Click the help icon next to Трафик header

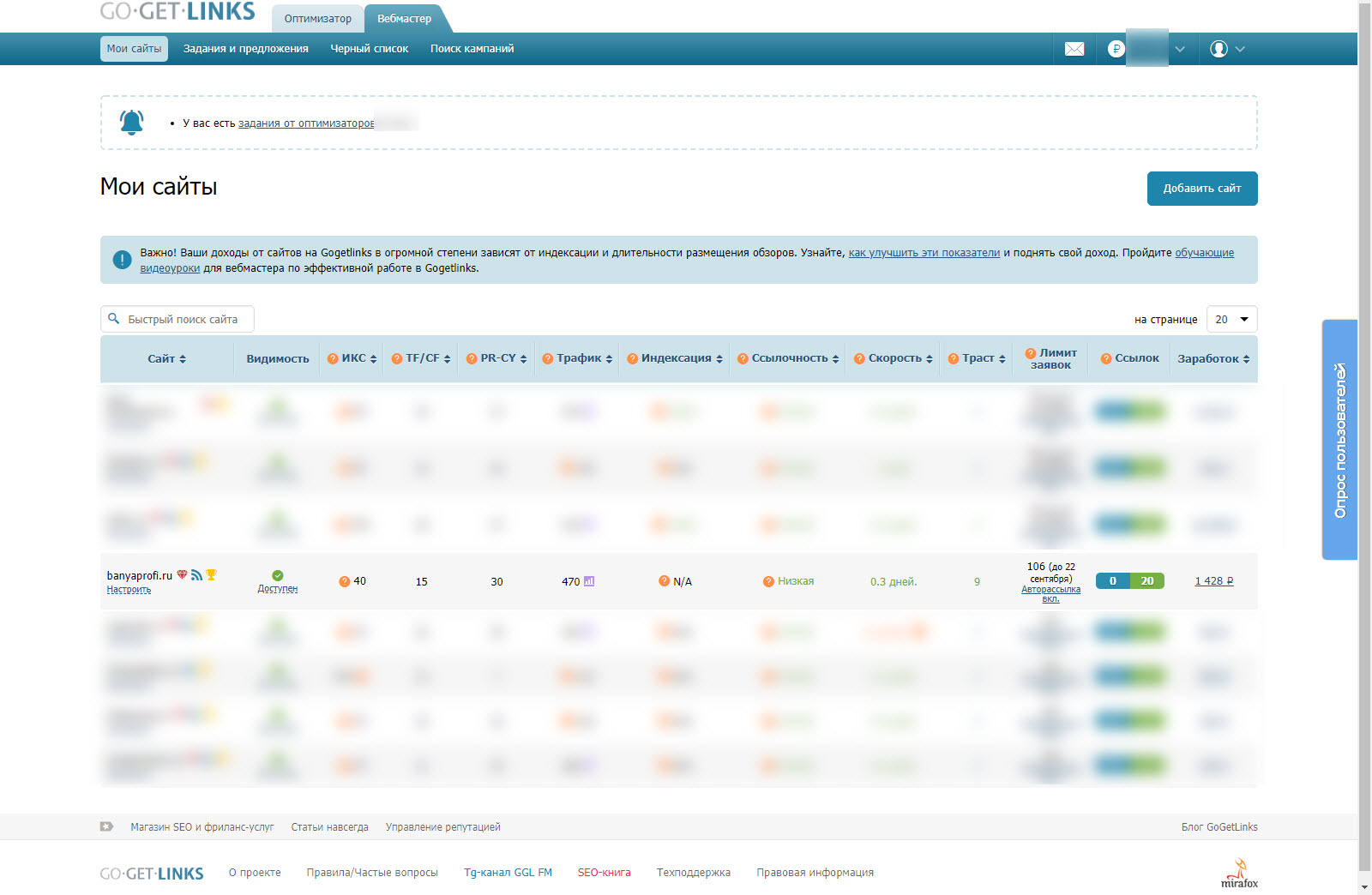[548, 358]
